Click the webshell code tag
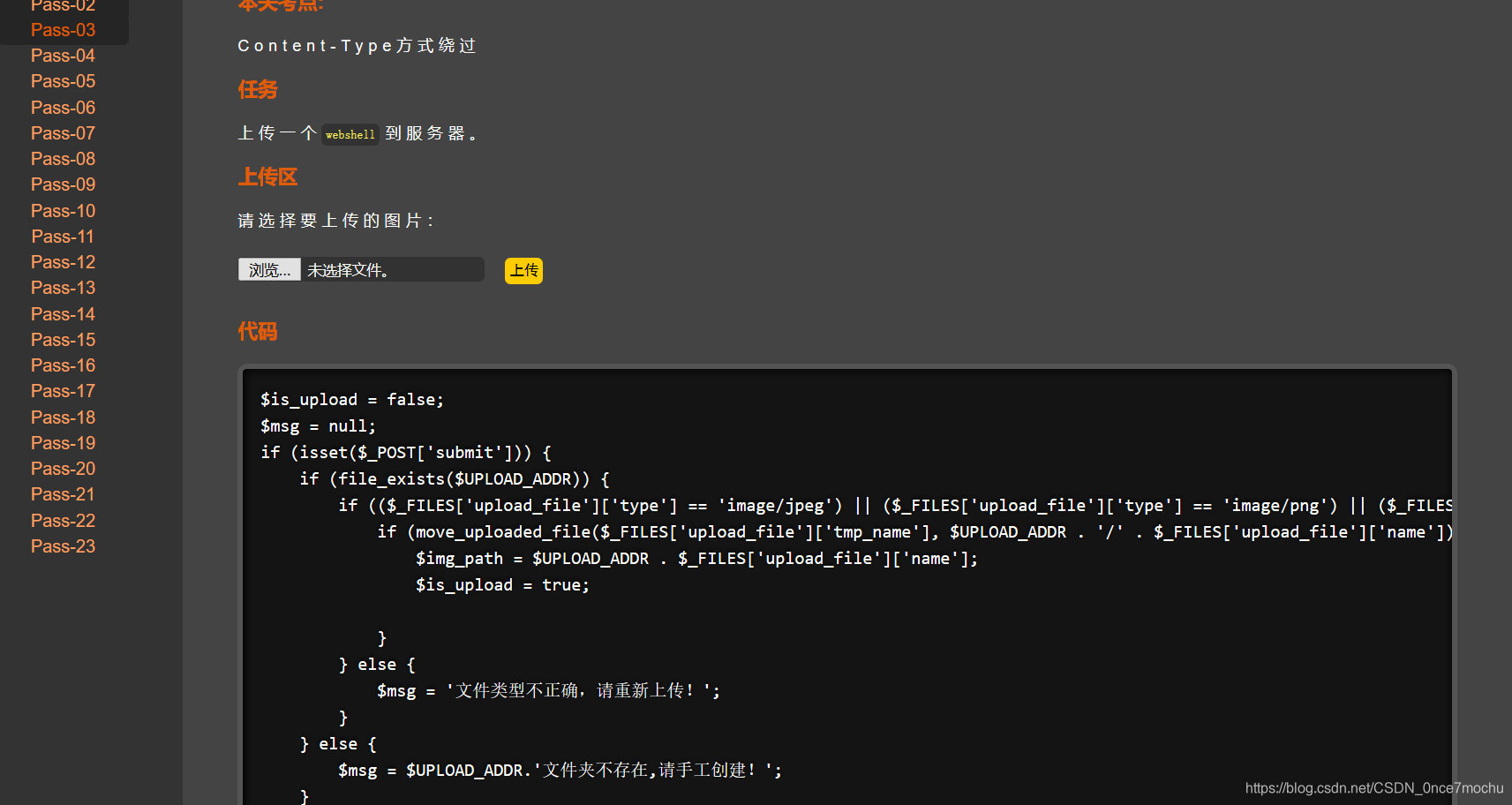This screenshot has height=805, width=1512. click(350, 134)
